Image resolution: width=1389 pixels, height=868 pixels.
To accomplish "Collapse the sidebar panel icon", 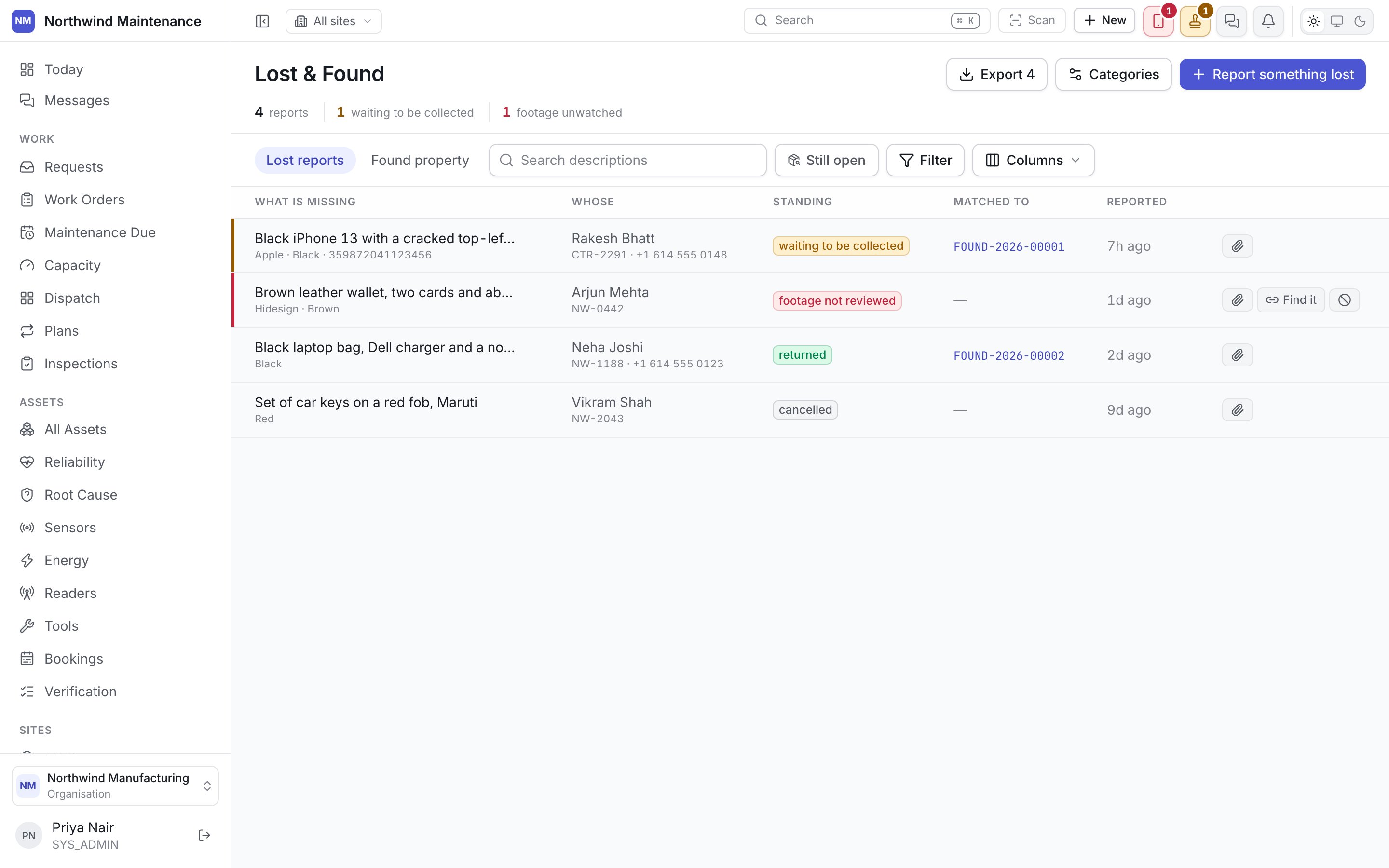I will tap(262, 21).
